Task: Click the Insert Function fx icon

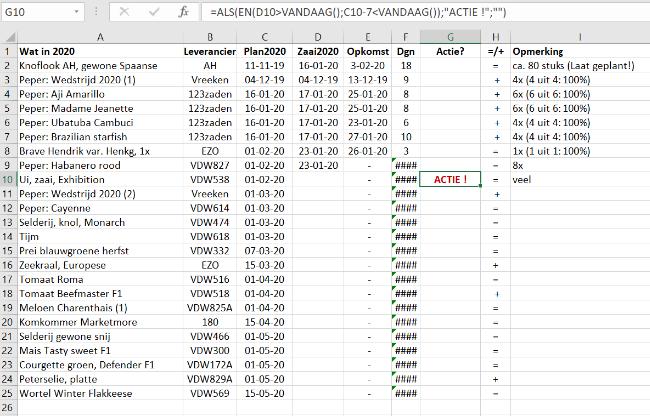Action: pyautogui.click(x=183, y=13)
